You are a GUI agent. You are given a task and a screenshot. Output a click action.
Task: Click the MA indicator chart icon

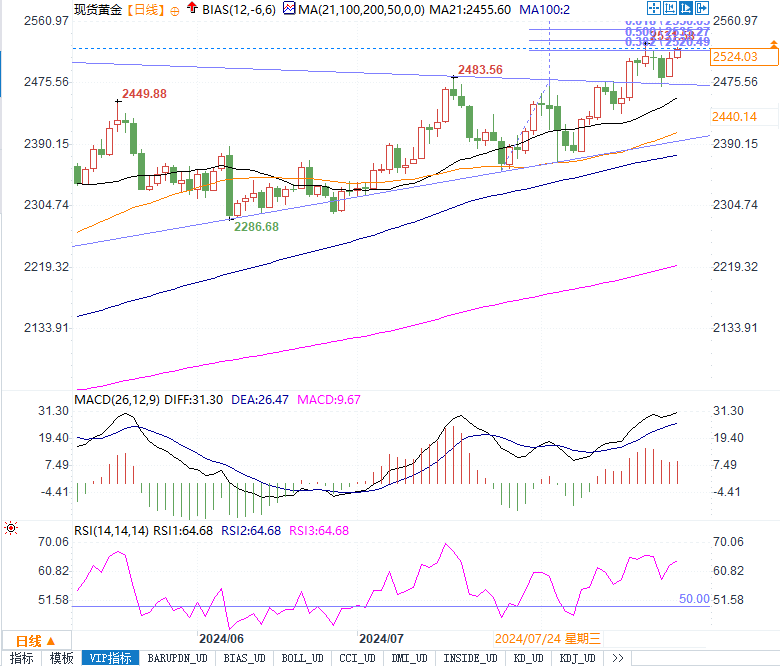[289, 8]
